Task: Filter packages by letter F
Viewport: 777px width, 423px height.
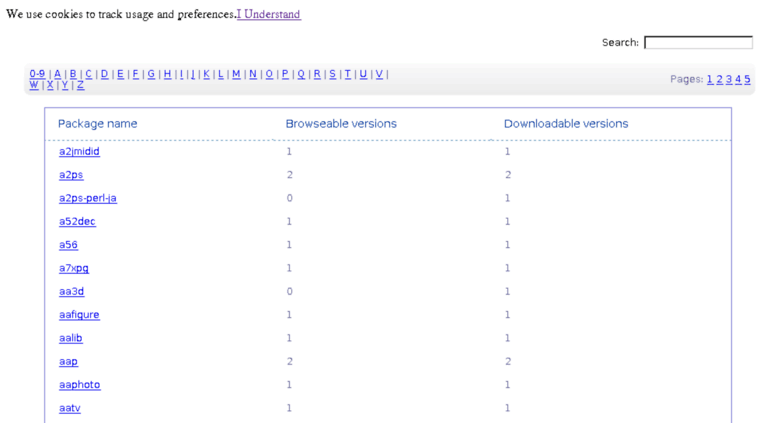Action: coord(135,74)
